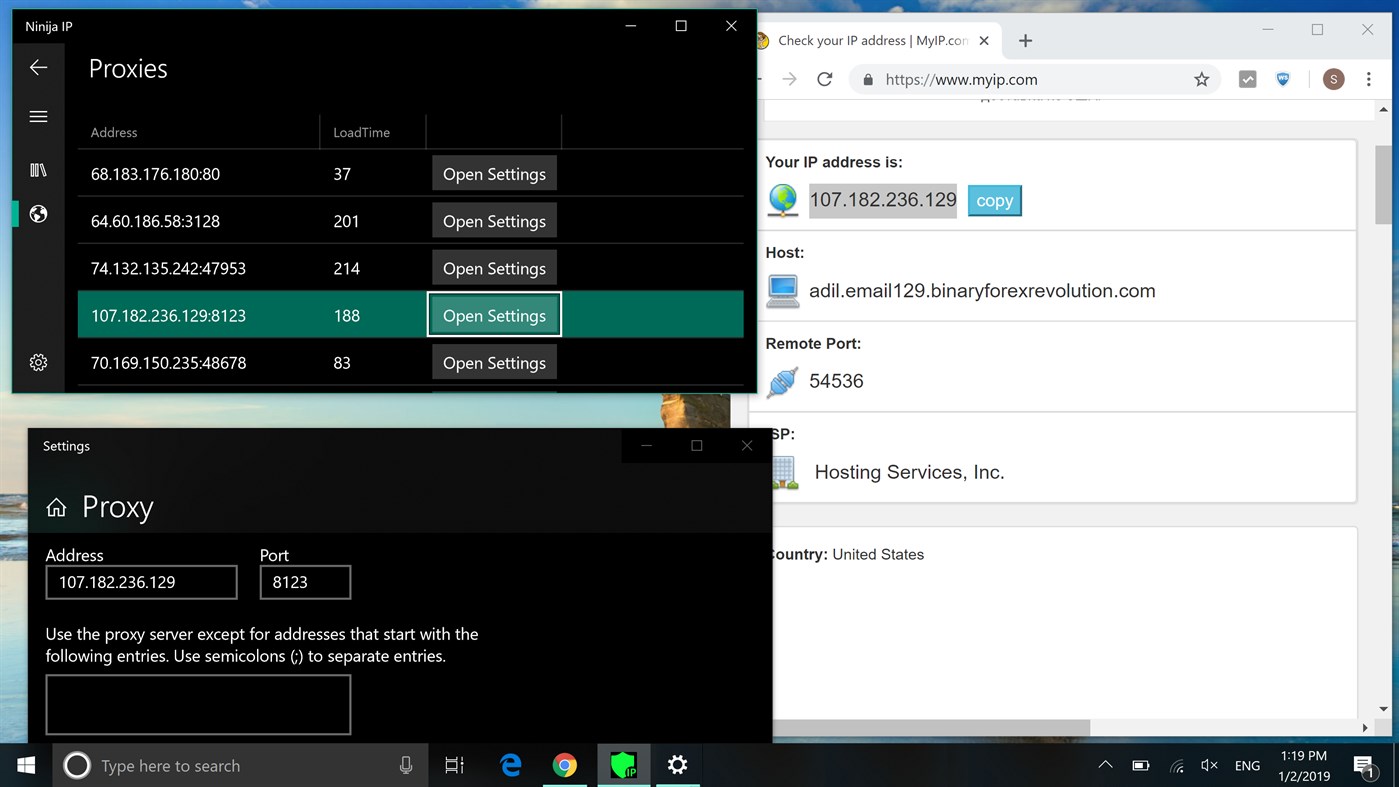The height and width of the screenshot is (787, 1399).
Task: Edit the Address field in Proxy settings
Action: 140,582
